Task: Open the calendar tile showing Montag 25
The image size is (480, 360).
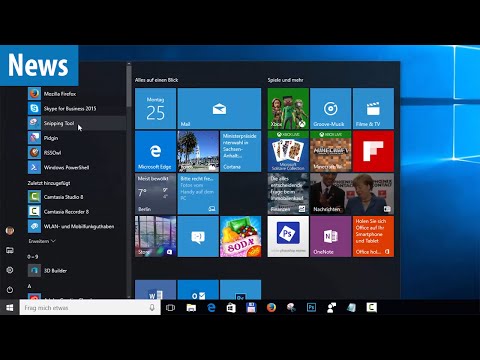Action: coord(155,108)
